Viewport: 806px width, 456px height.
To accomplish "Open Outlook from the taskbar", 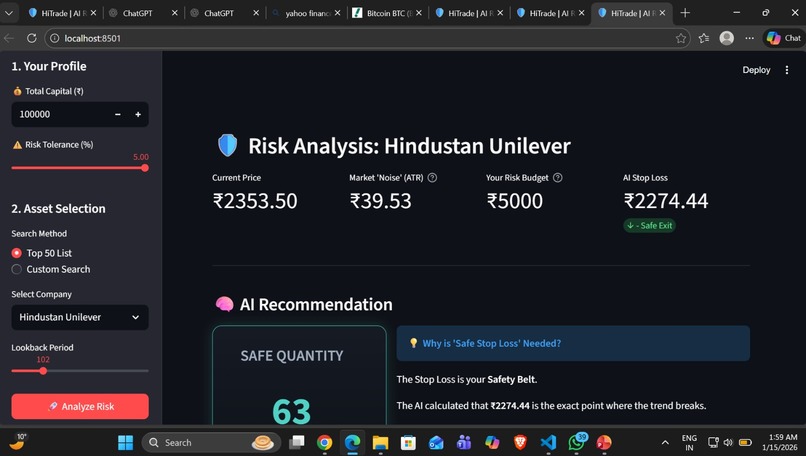I will pyautogui.click(x=436, y=443).
